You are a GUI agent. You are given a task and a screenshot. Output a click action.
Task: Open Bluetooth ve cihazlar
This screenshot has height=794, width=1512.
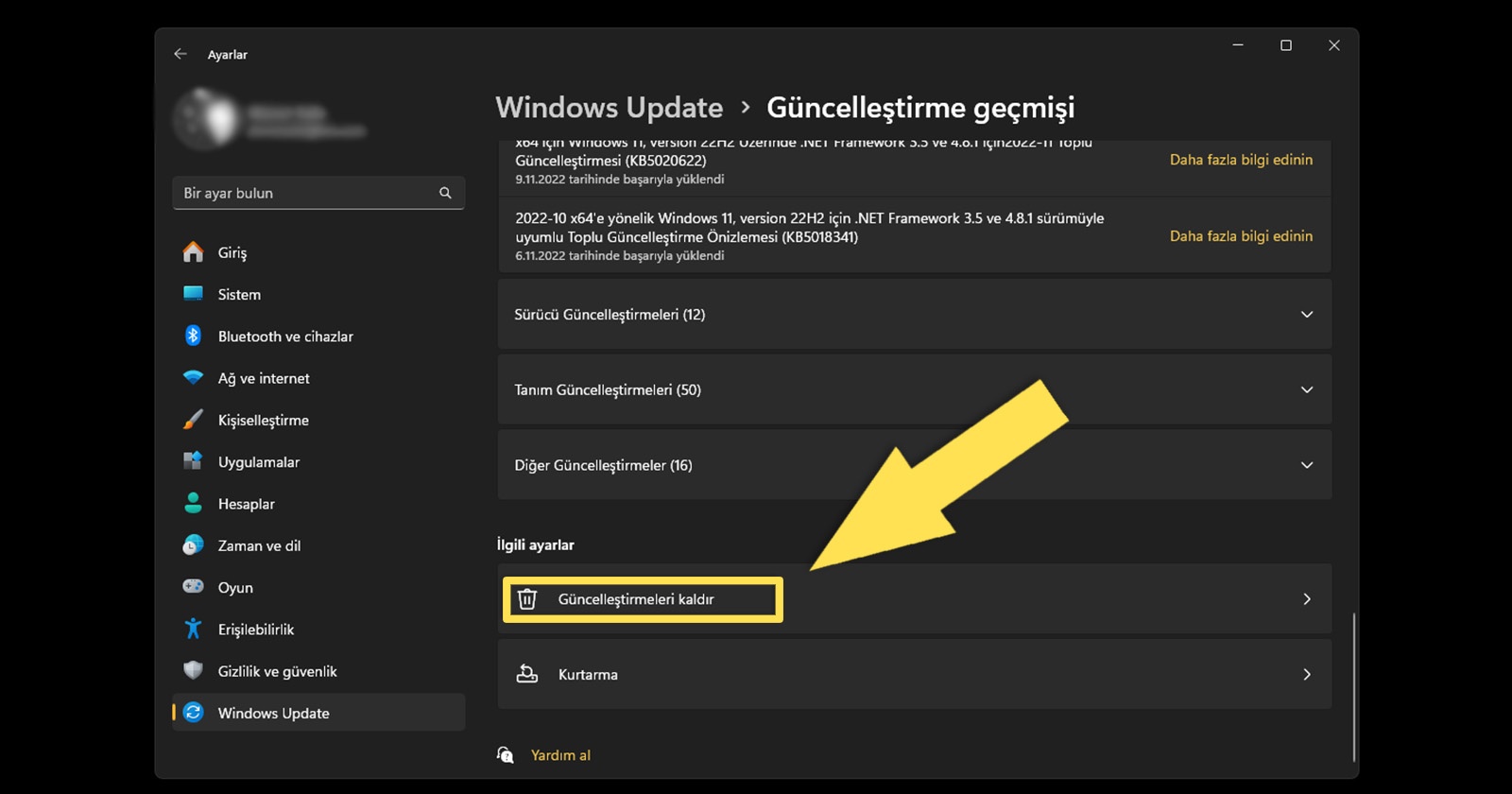pyautogui.click(x=318, y=336)
